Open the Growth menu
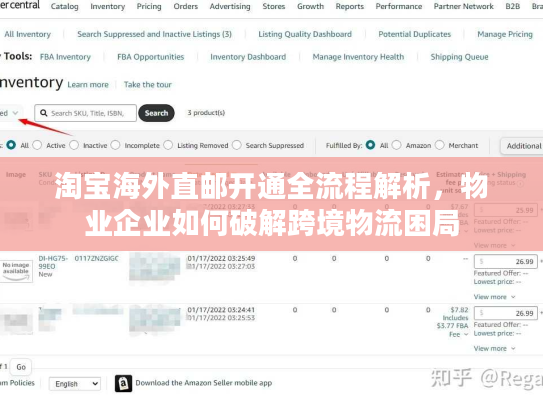 (x=310, y=6)
